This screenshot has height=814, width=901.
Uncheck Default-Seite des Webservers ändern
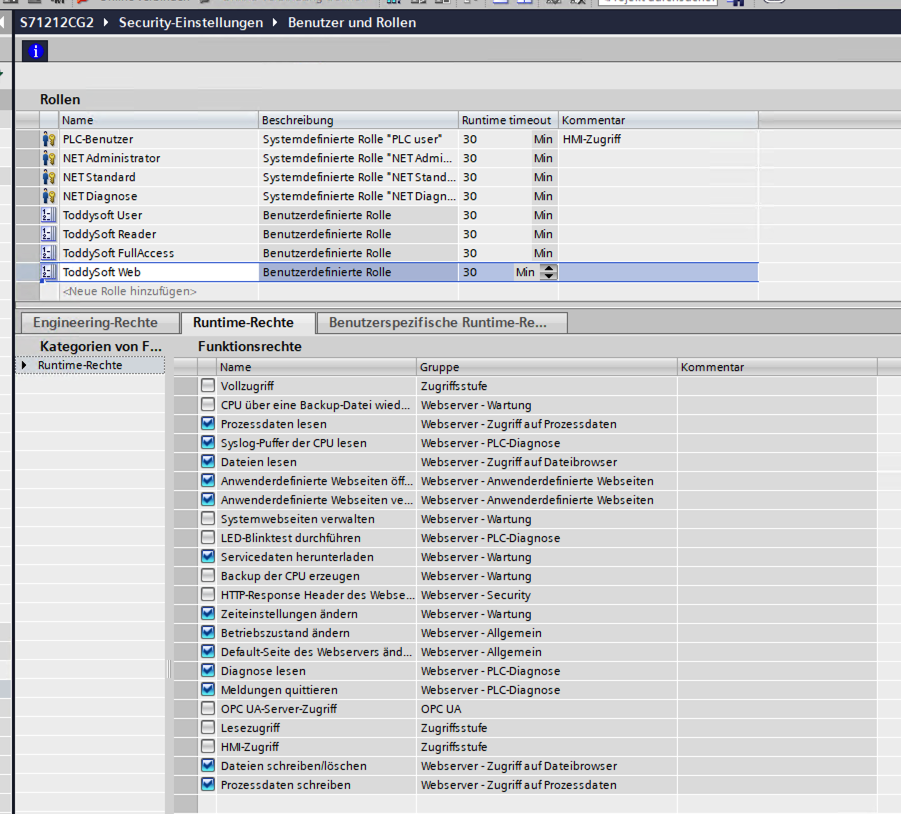tap(208, 651)
